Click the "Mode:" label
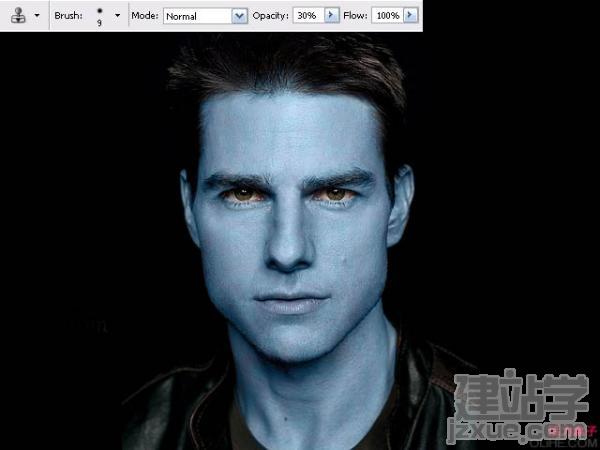 145,16
